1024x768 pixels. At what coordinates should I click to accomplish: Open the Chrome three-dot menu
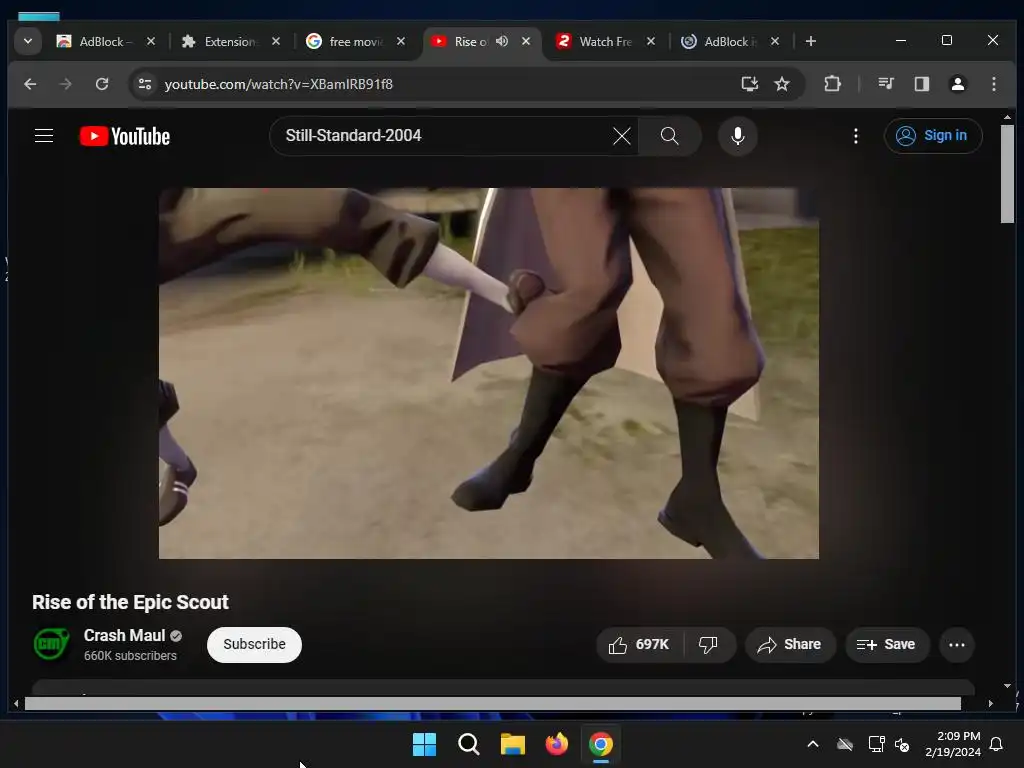coord(993,84)
